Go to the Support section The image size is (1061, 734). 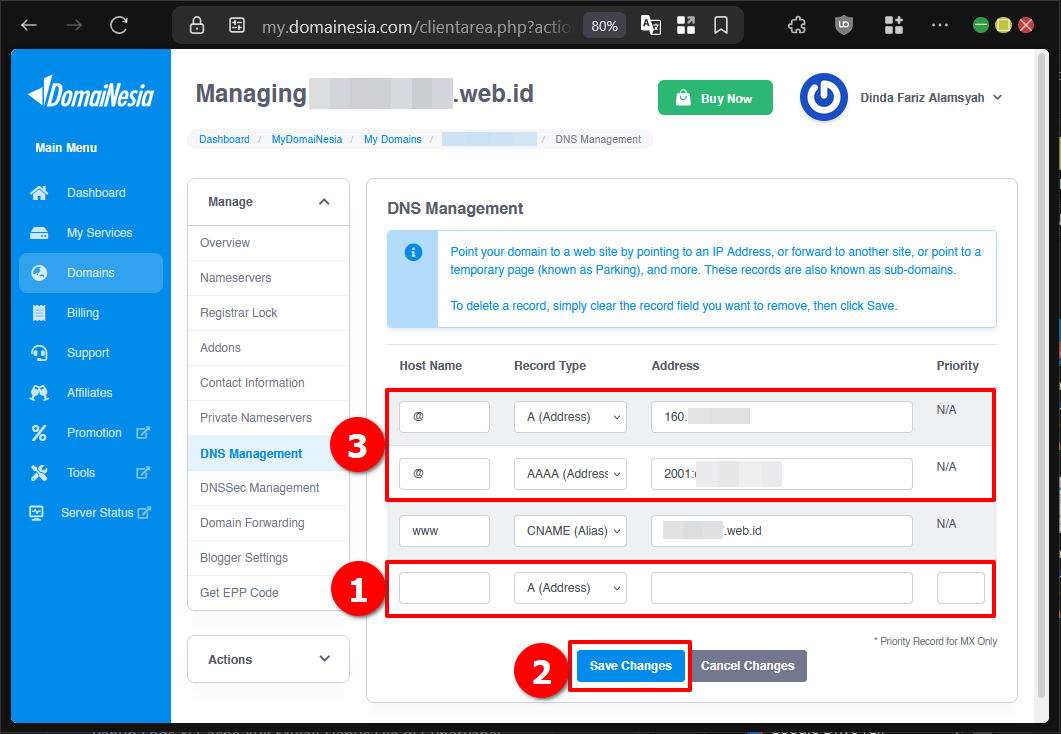click(x=89, y=352)
